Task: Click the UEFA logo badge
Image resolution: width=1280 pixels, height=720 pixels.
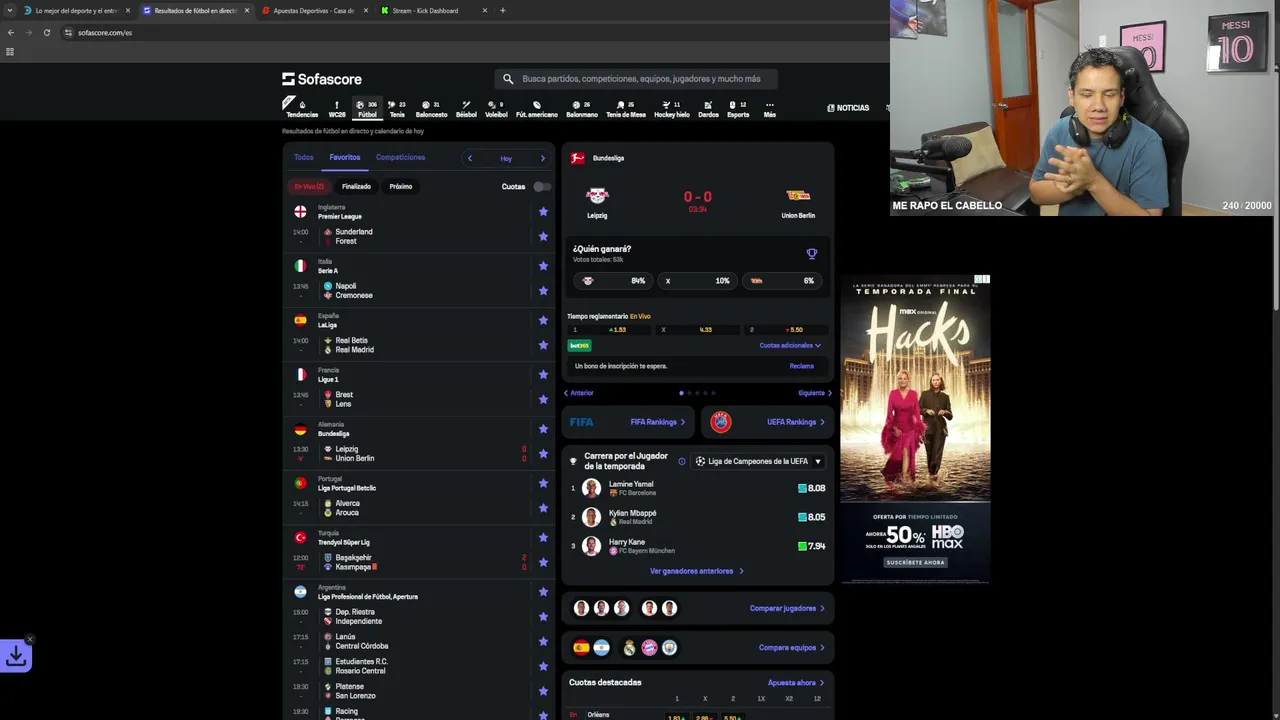Action: [x=720, y=422]
